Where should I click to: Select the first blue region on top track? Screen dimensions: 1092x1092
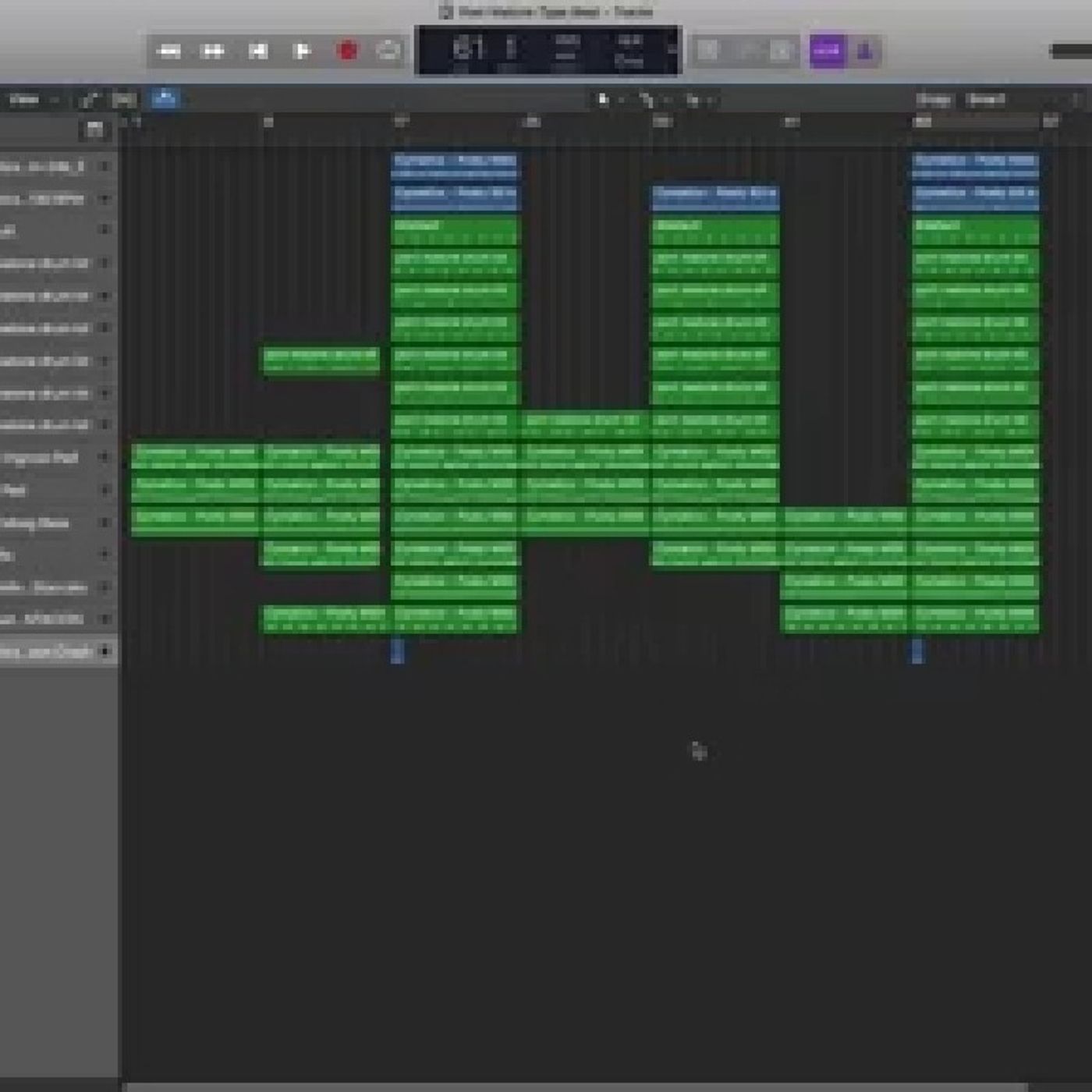(x=455, y=165)
